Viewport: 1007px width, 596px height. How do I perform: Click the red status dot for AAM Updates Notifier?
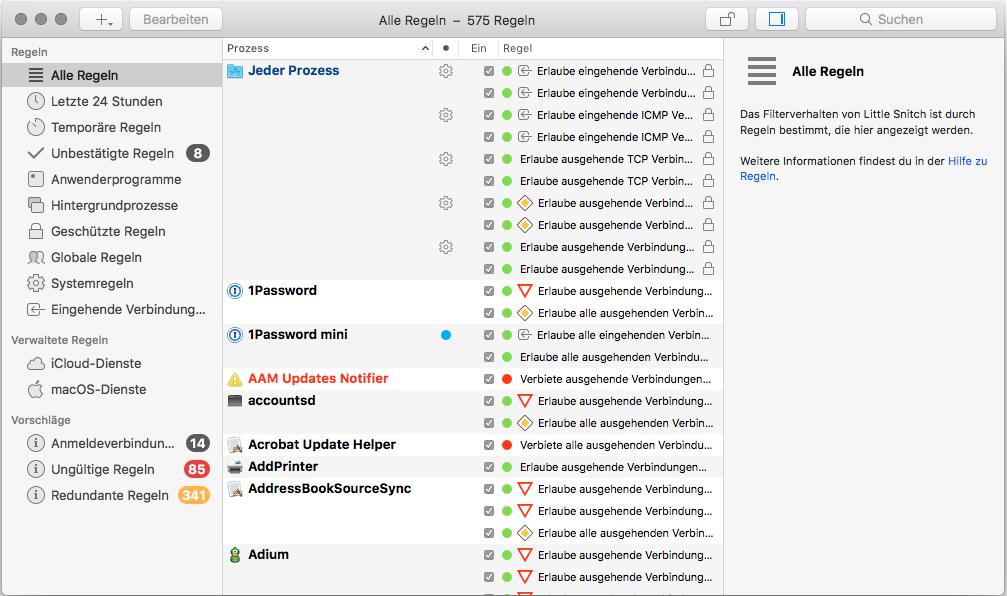click(507, 379)
